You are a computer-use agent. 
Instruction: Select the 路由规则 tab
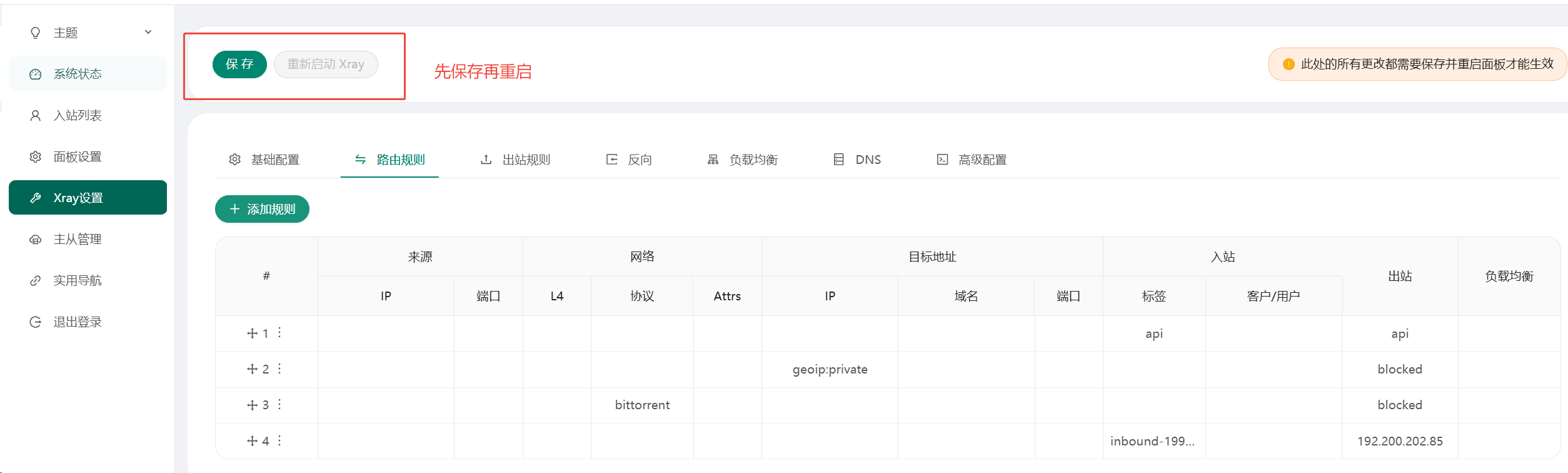[x=389, y=160]
